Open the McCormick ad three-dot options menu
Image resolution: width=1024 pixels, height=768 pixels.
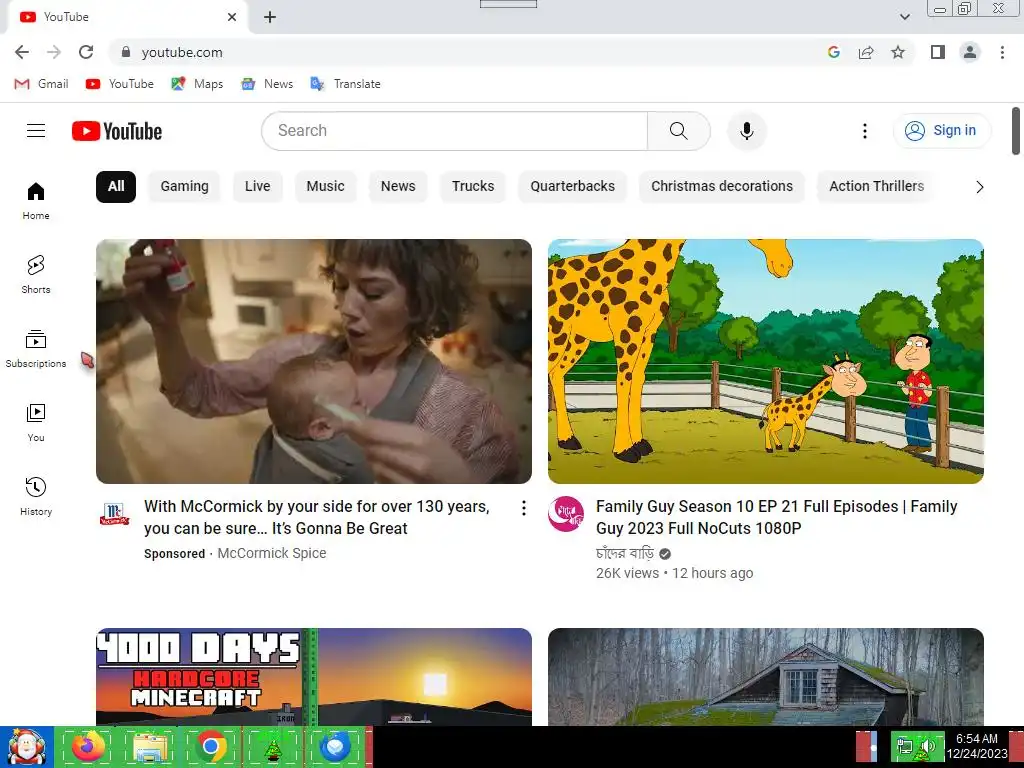tap(524, 508)
